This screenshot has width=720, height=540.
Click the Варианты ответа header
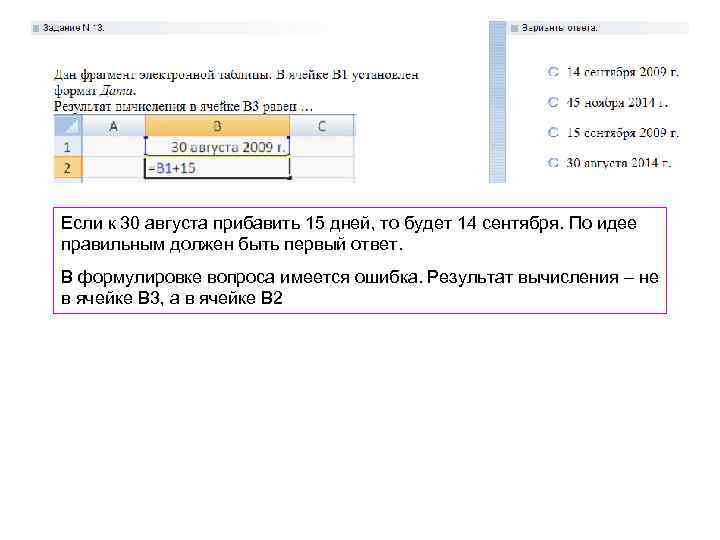coord(559,28)
